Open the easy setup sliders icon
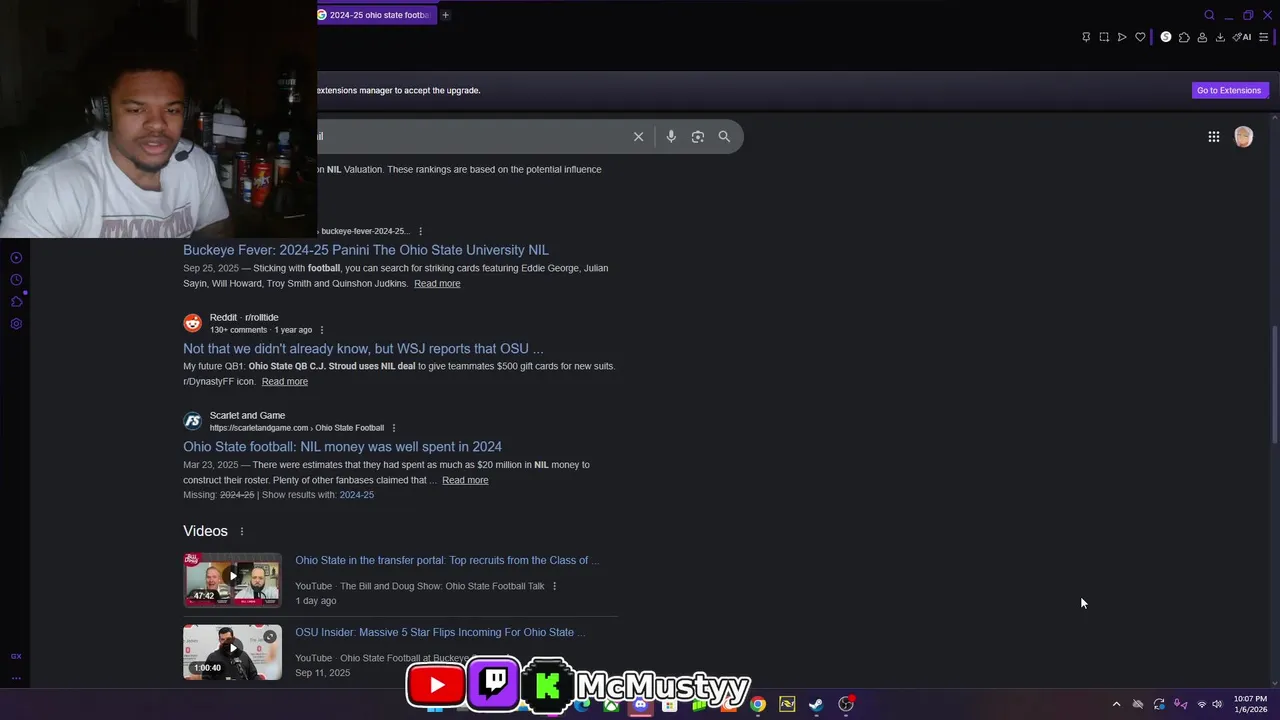 click(1263, 37)
